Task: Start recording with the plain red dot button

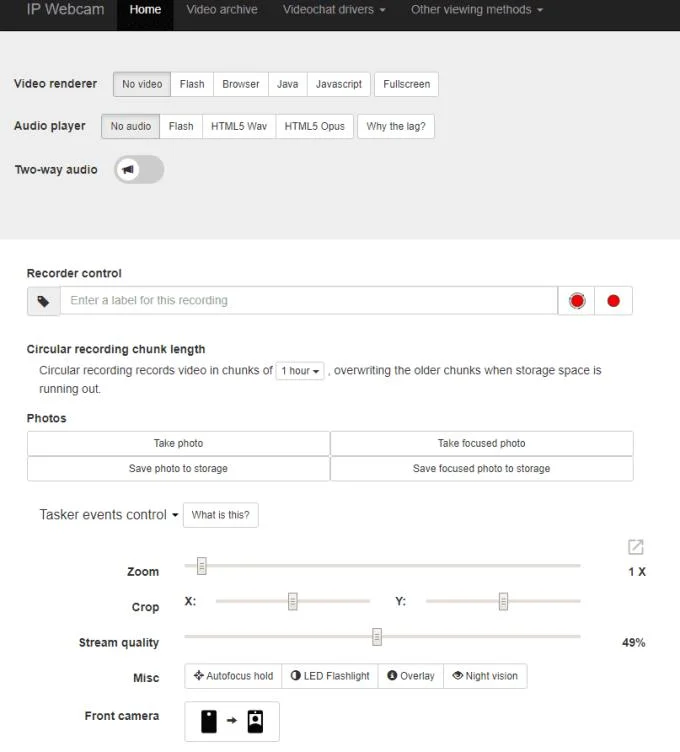Action: (x=613, y=301)
